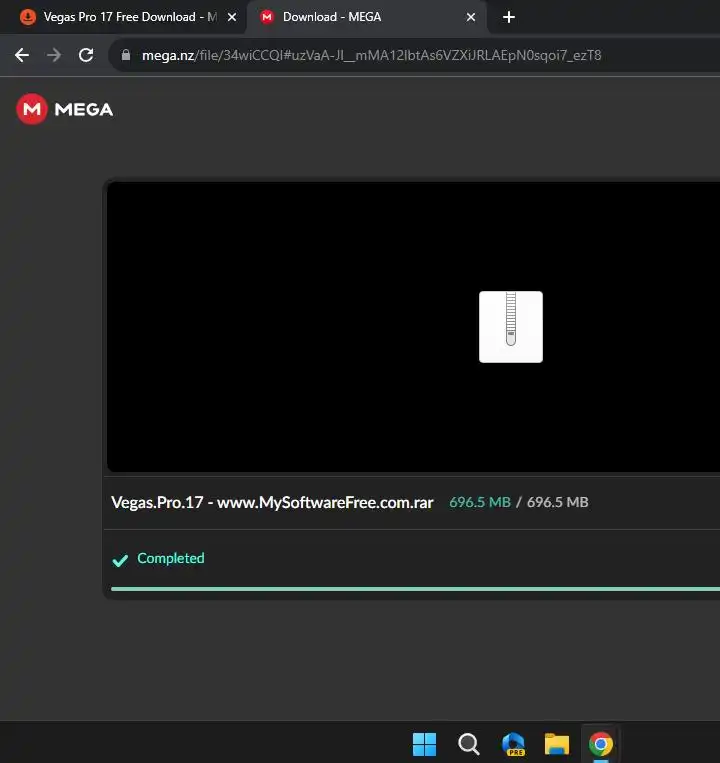This screenshot has height=763, width=720.
Task: Click the mega.nz address bar URL
Action: [x=371, y=55]
